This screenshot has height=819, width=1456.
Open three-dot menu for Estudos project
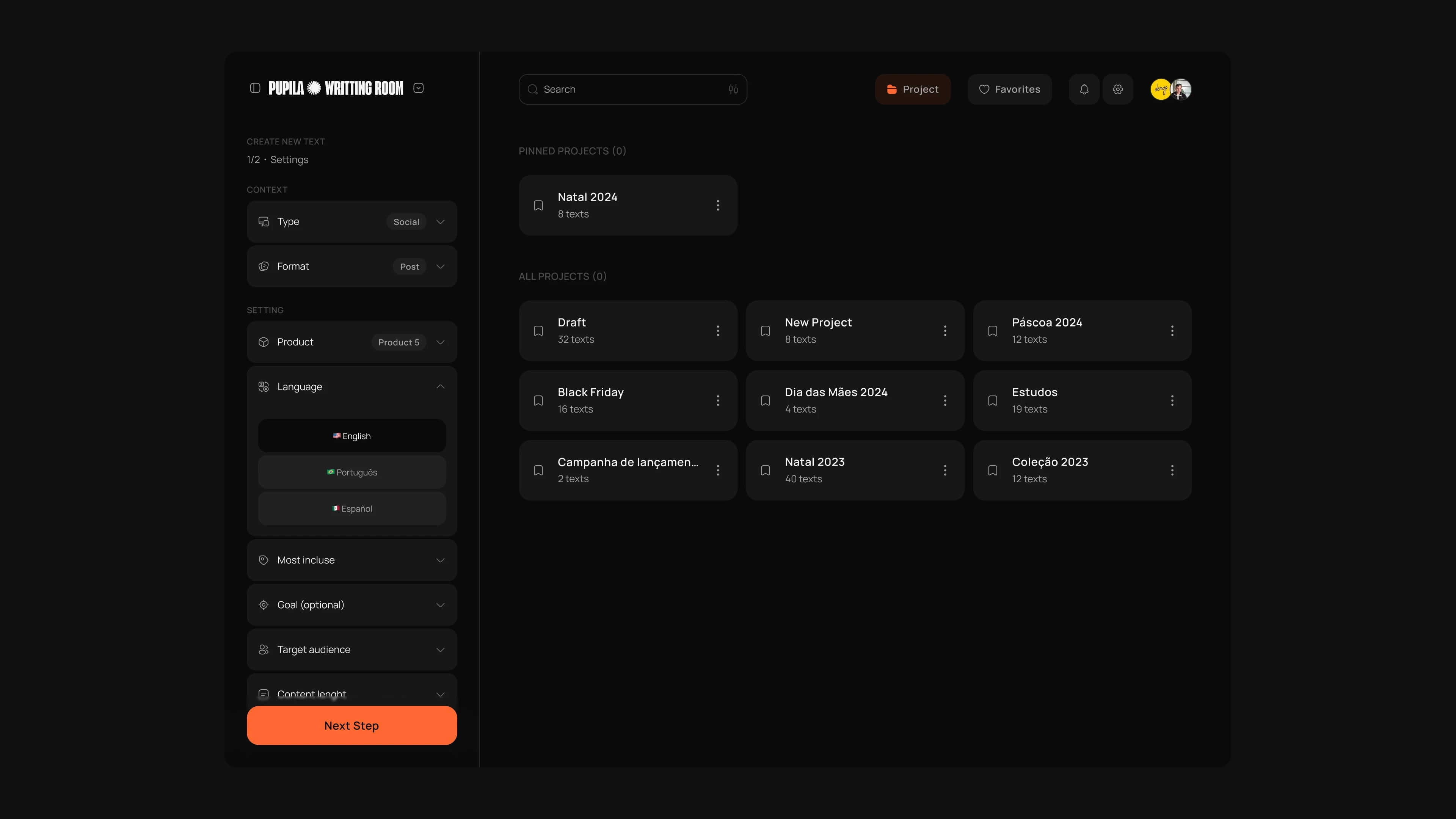click(1172, 401)
